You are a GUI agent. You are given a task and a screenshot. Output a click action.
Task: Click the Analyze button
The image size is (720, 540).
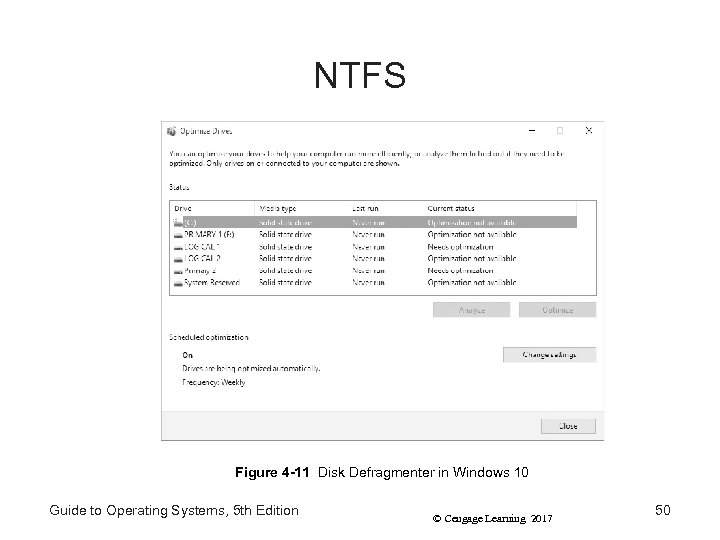pos(472,310)
